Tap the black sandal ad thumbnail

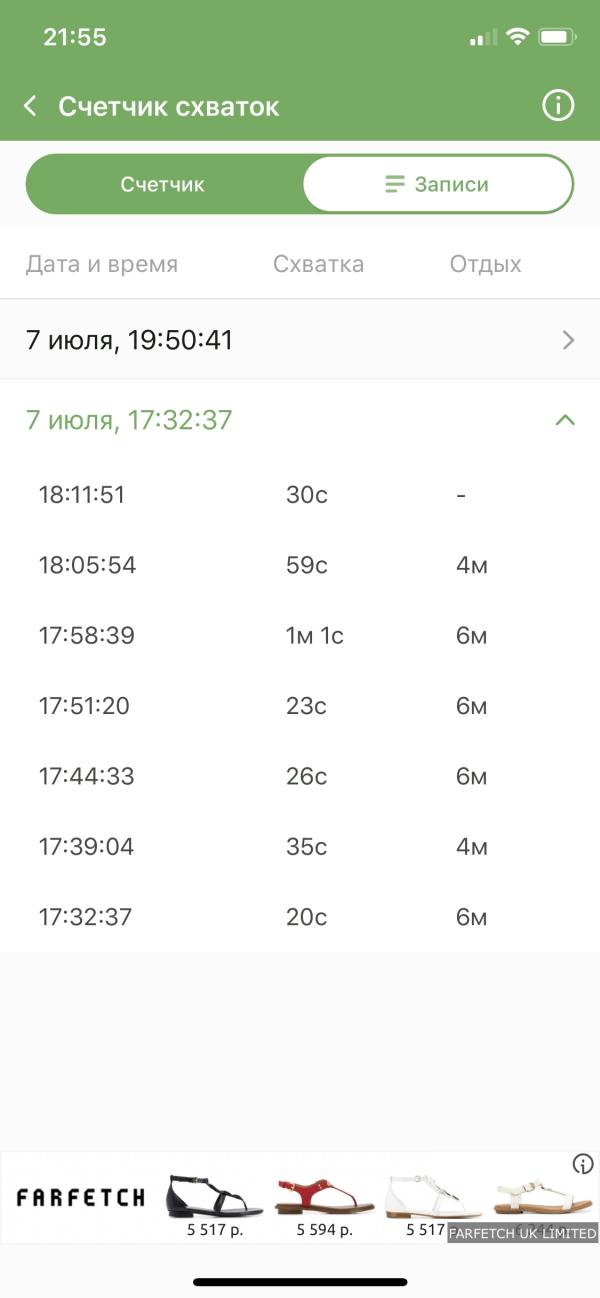pos(214,1196)
